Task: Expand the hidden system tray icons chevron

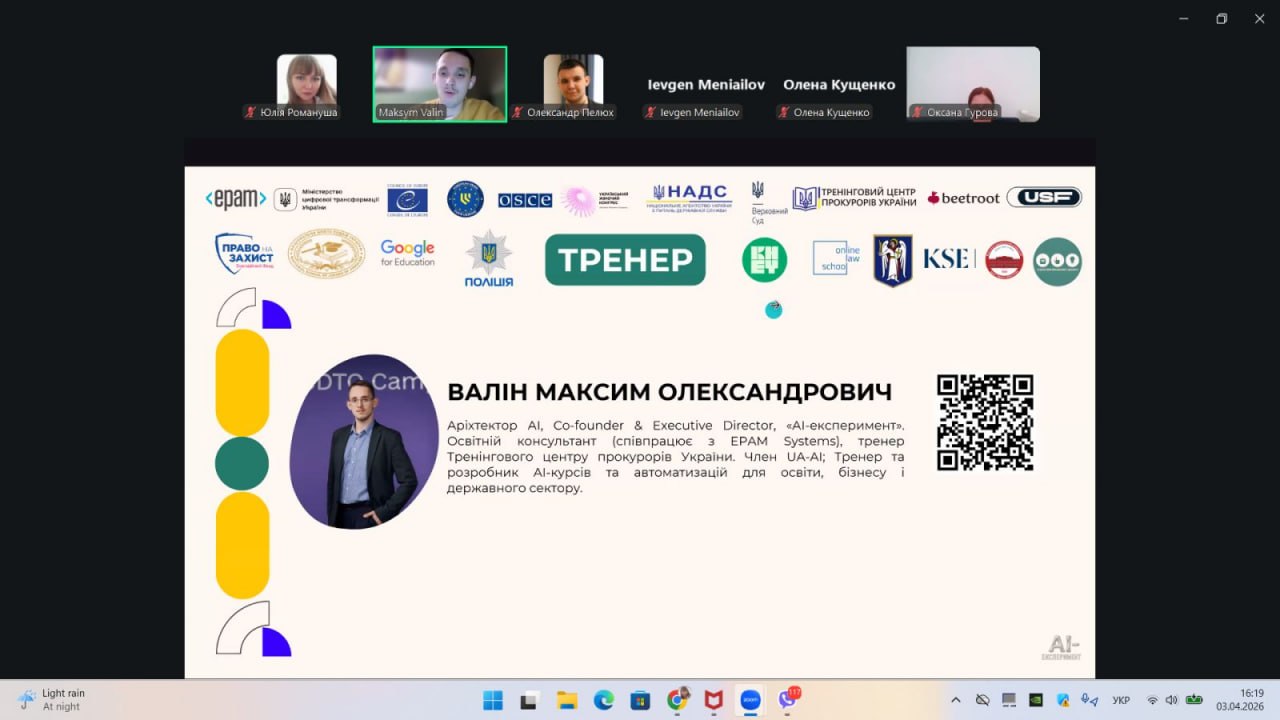Action: 956,700
